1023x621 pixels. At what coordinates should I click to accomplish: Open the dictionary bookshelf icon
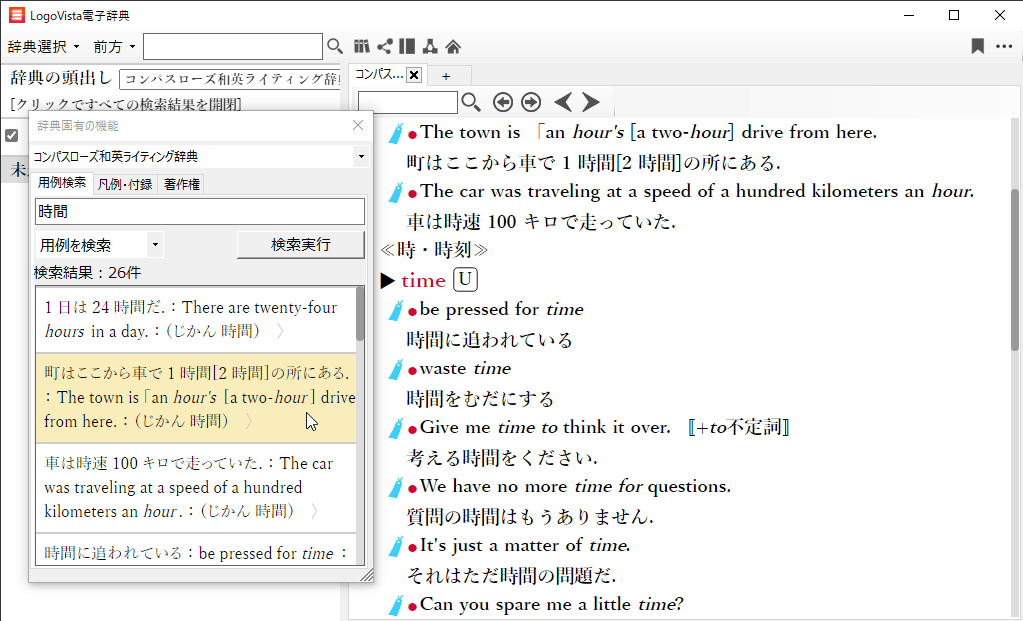[361, 46]
